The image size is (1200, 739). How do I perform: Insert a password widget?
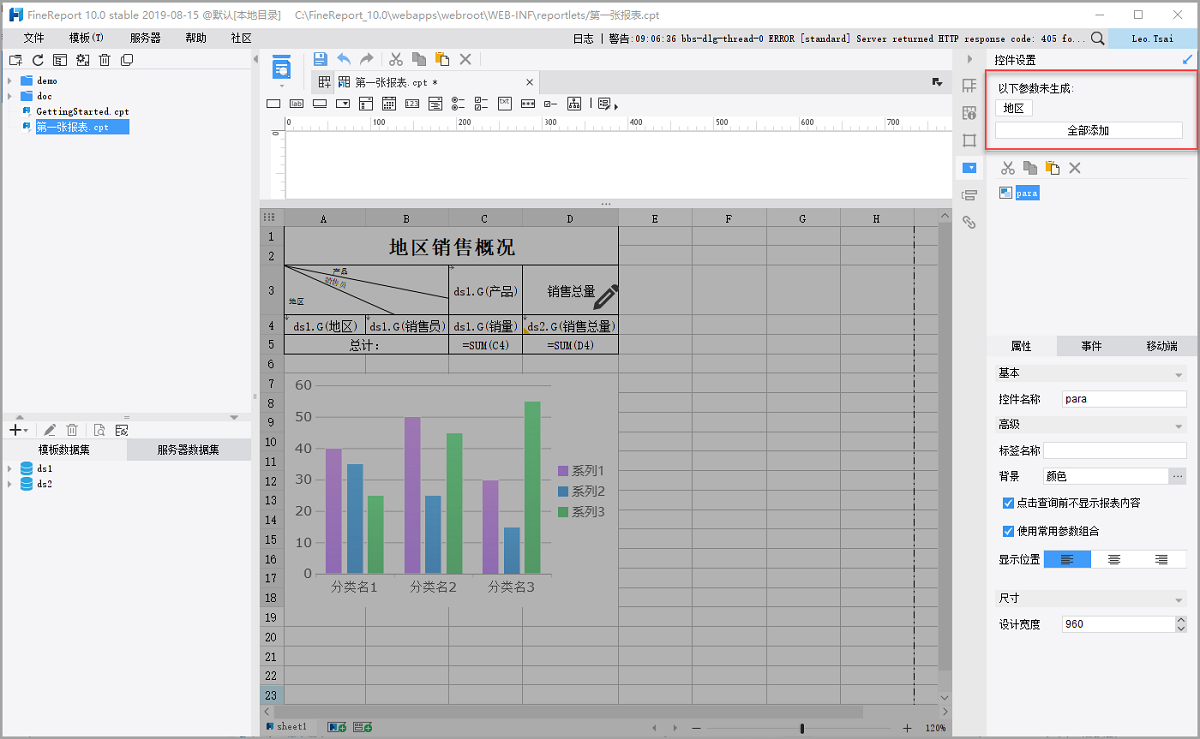527,103
